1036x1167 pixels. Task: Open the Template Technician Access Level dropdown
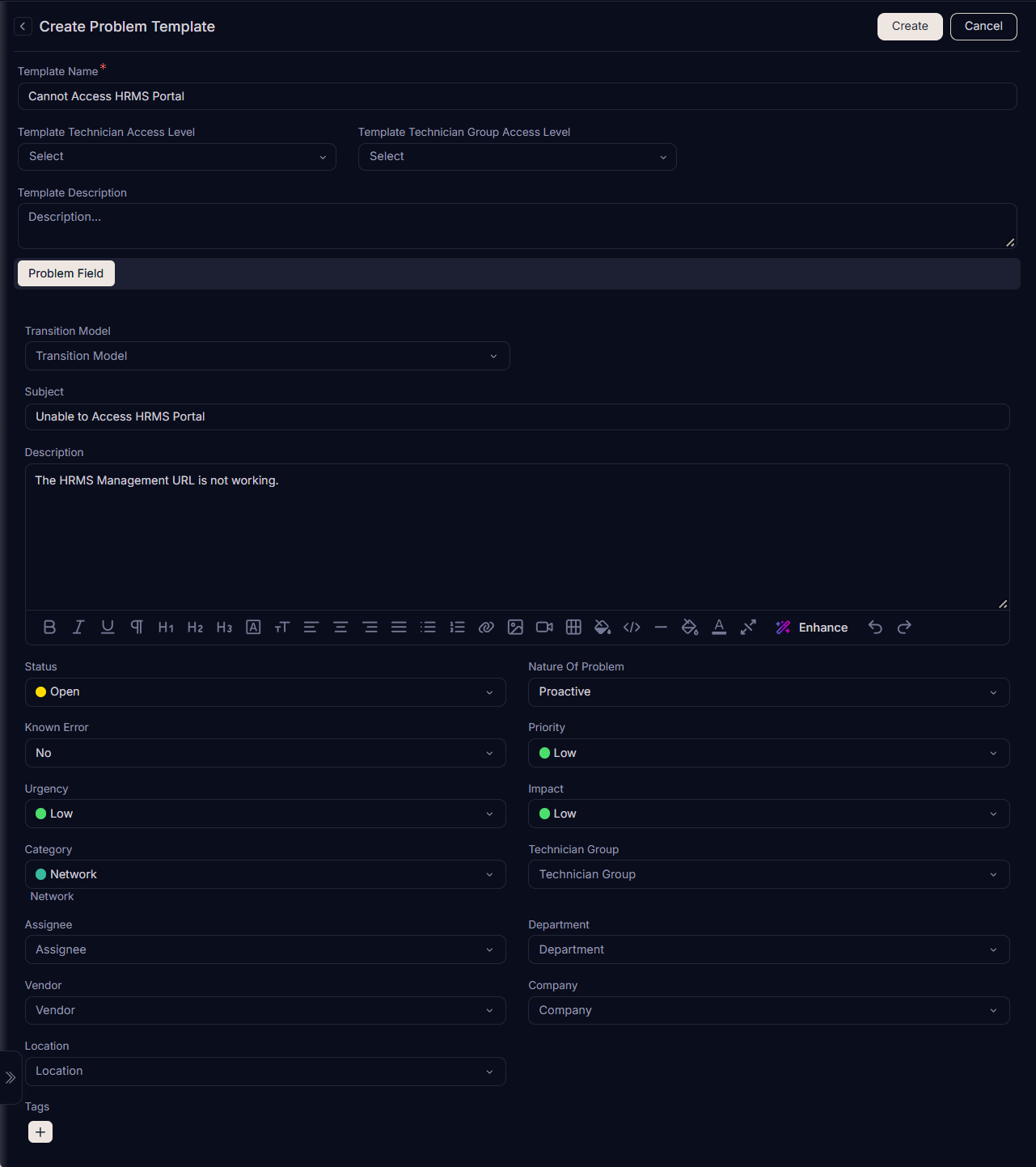point(177,157)
